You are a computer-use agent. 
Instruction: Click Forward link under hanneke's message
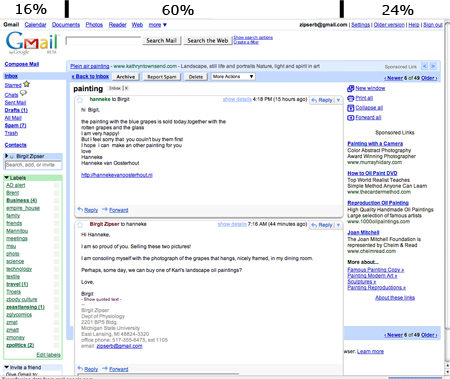(x=119, y=210)
